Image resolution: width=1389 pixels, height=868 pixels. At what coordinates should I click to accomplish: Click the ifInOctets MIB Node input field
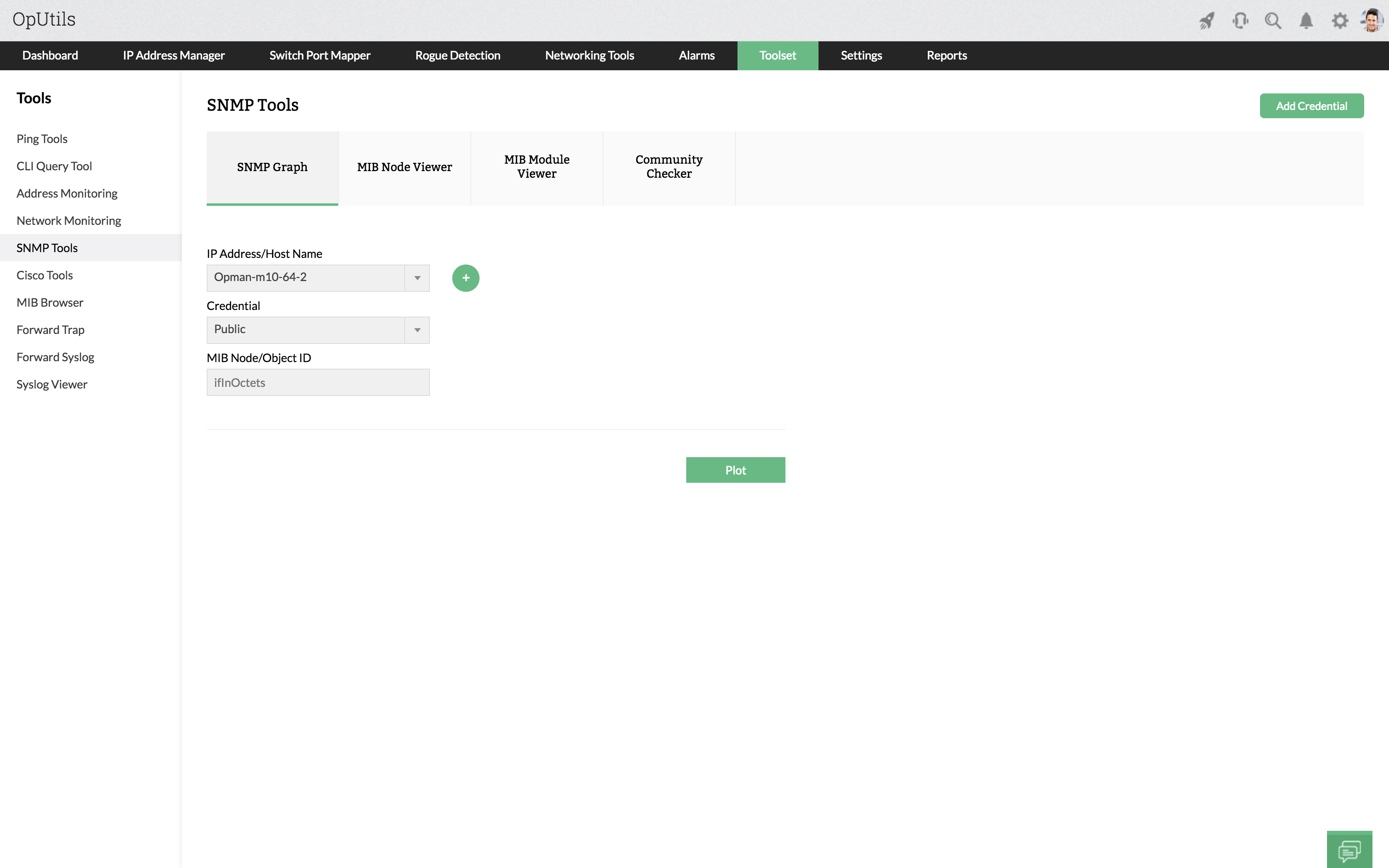(x=318, y=381)
